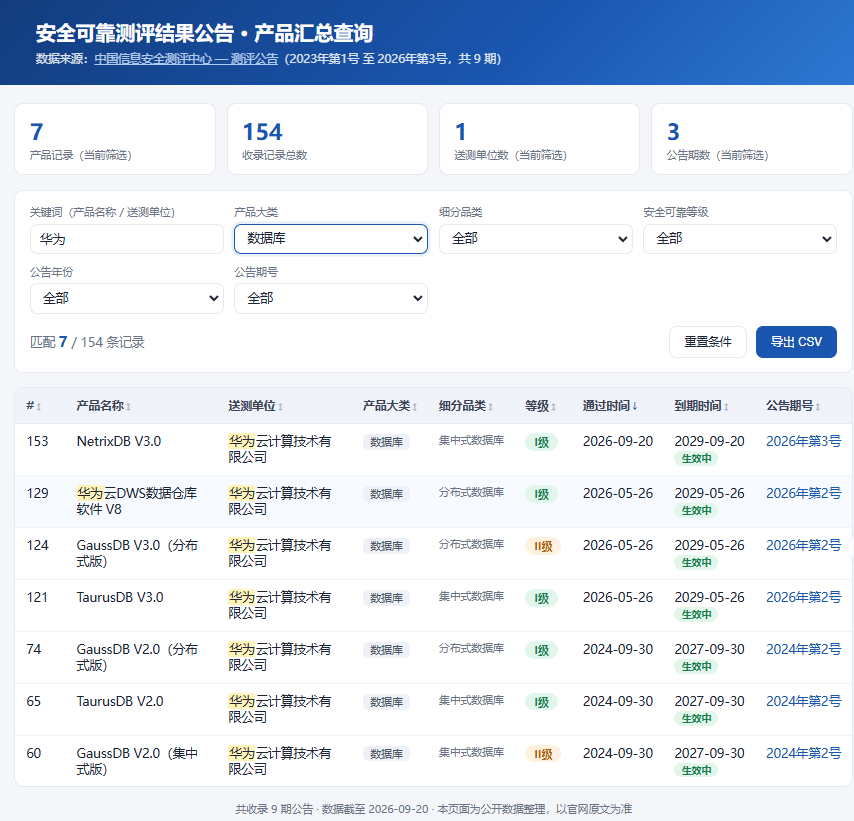Click the keyword input containing 华为
The image size is (854, 821).
[126, 239]
